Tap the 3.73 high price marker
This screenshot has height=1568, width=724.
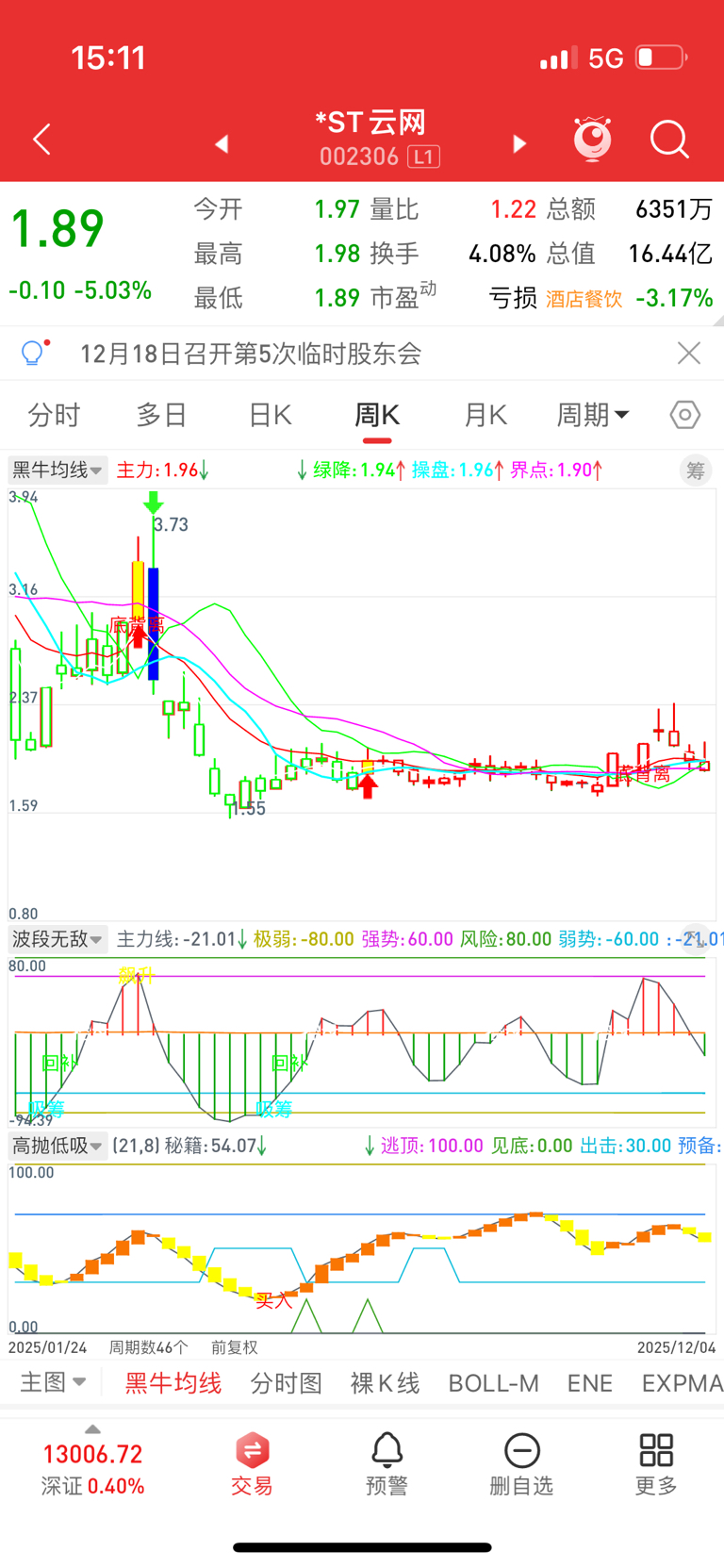click(x=171, y=524)
